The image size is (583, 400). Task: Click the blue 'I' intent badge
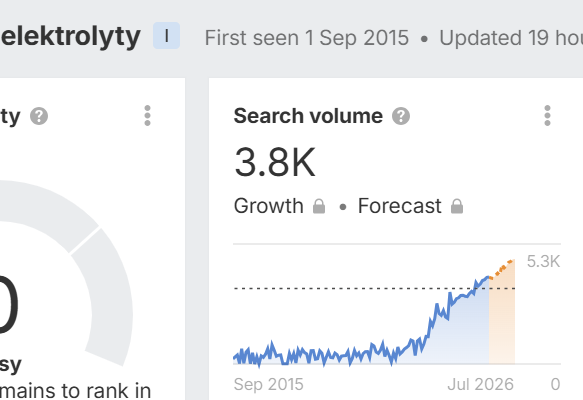click(167, 36)
